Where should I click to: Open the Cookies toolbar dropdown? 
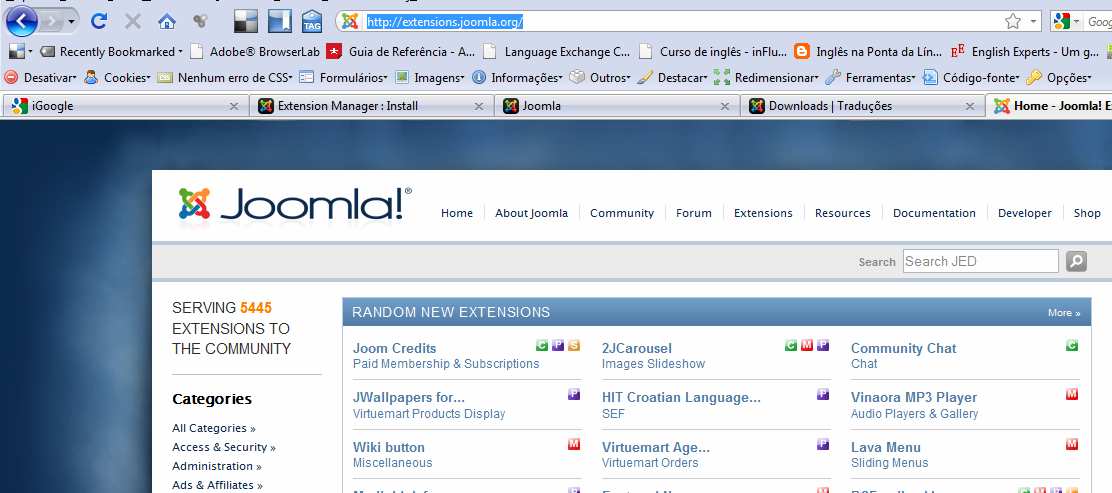point(117,77)
